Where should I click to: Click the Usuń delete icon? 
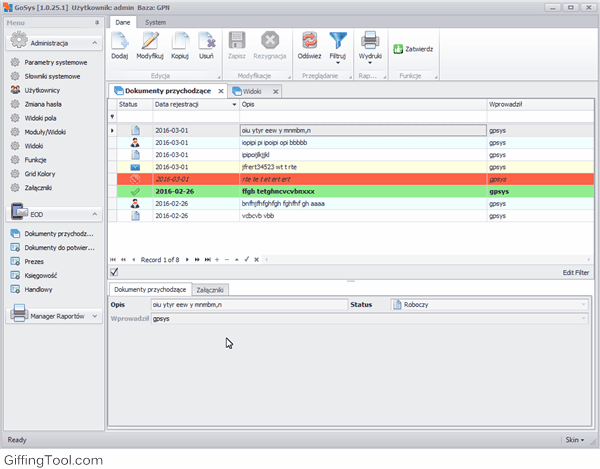tap(206, 44)
